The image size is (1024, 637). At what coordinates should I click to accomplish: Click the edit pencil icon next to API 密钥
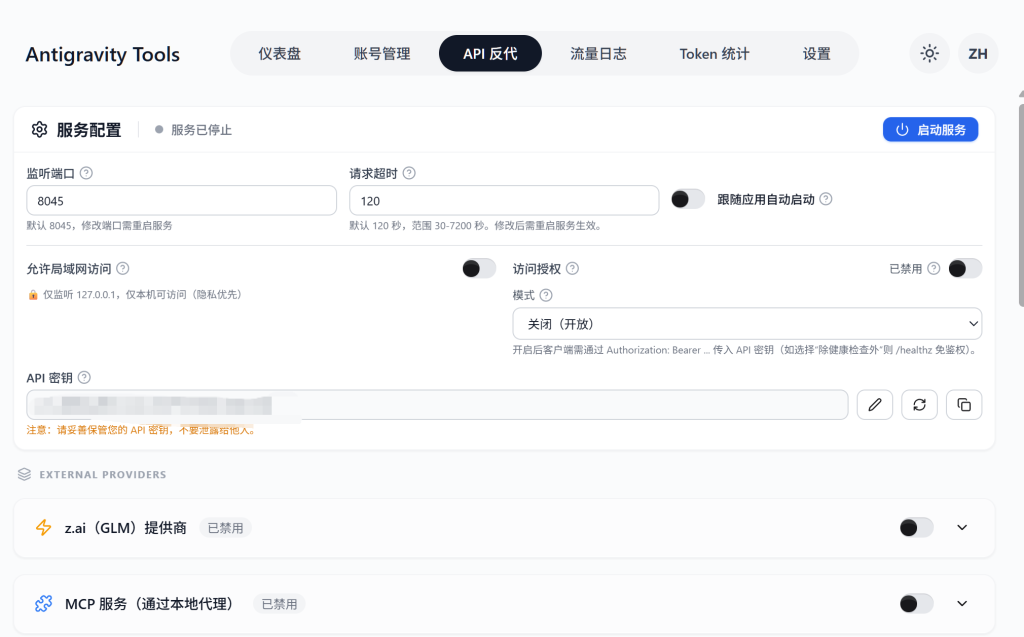point(874,404)
